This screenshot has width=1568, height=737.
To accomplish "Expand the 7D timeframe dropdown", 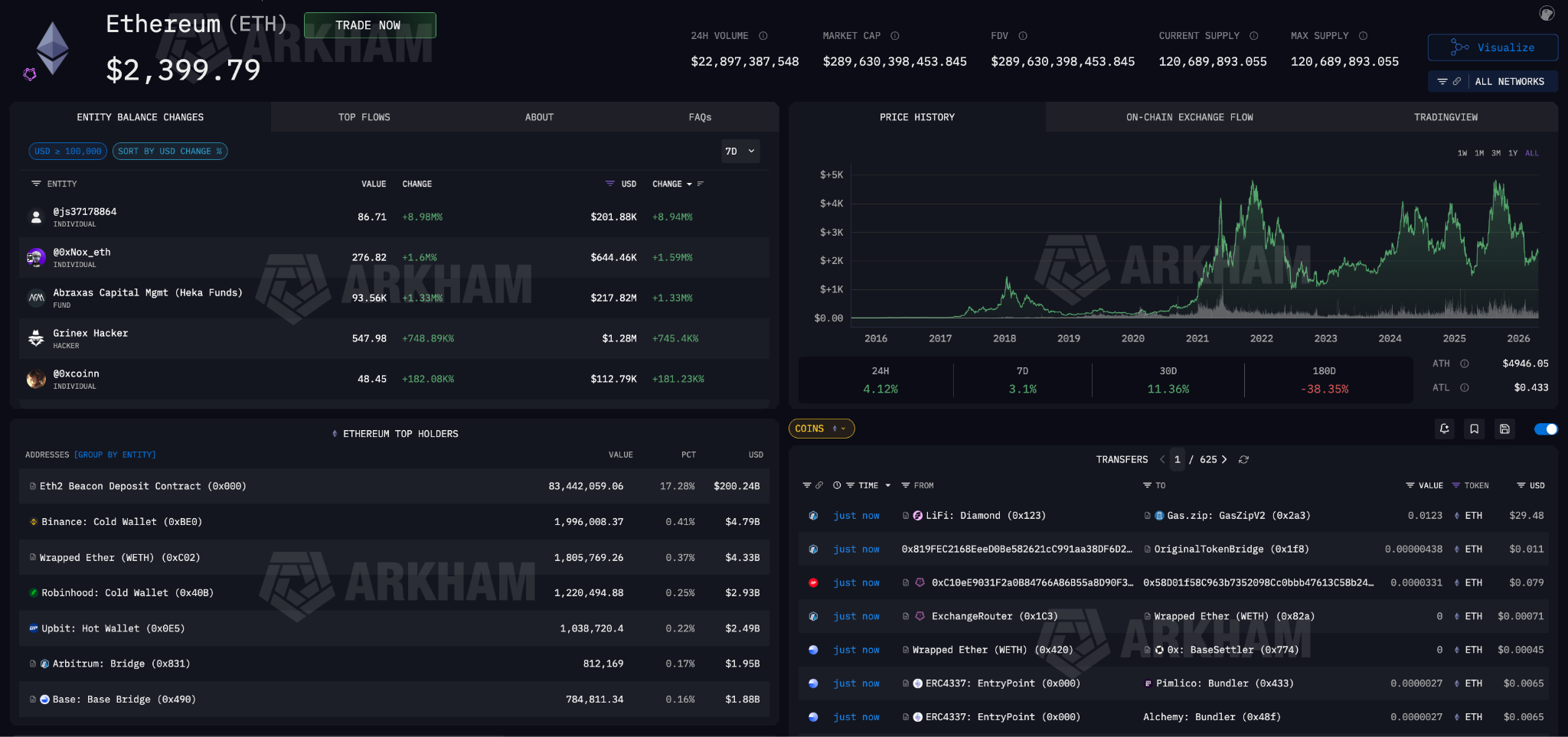I will (x=740, y=152).
